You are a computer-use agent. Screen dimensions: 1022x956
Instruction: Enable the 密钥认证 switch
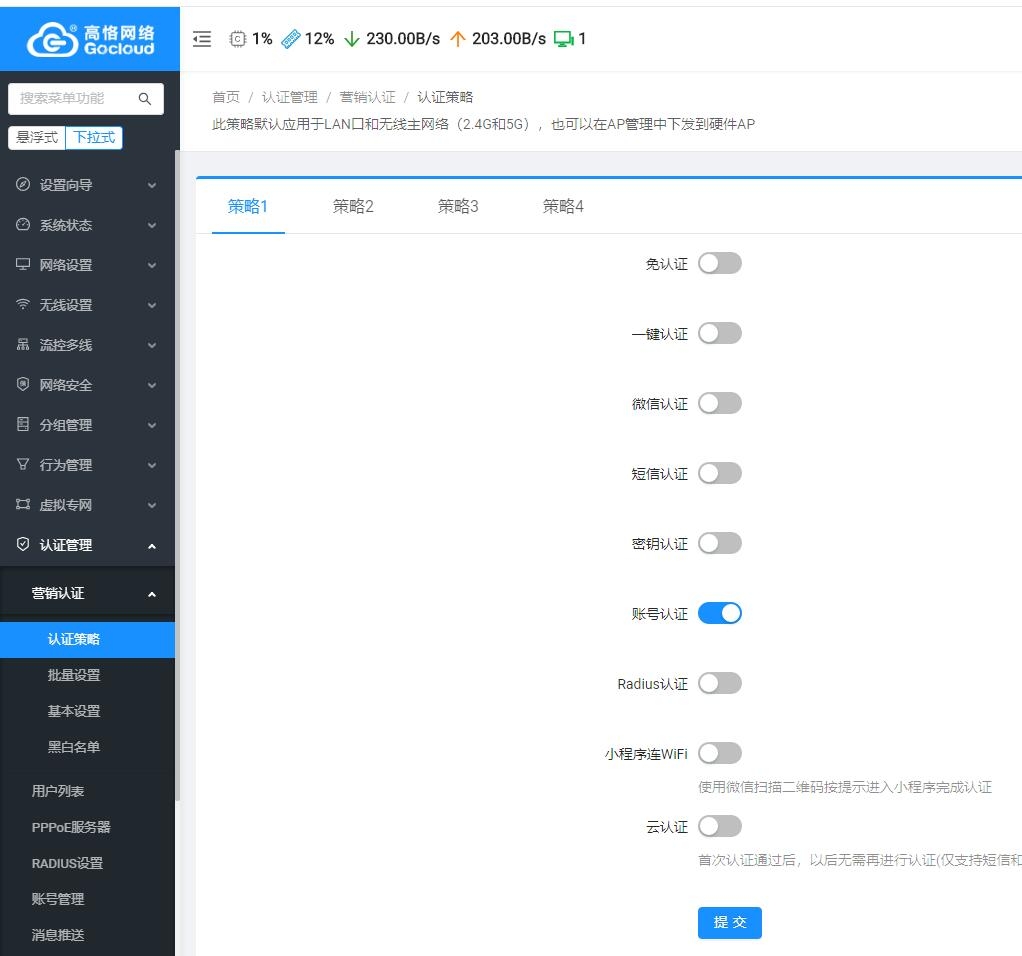(720, 543)
